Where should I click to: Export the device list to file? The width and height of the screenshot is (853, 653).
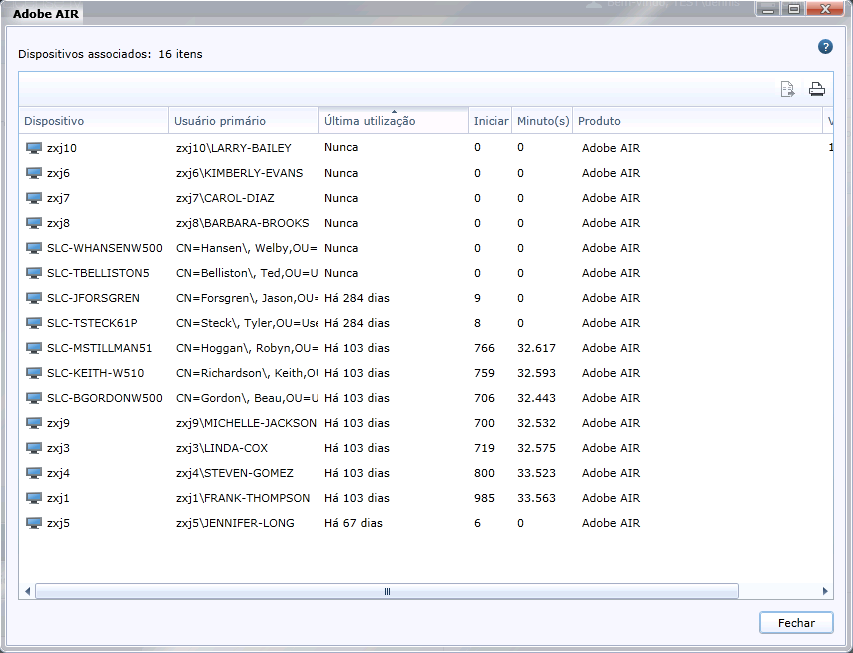click(787, 89)
